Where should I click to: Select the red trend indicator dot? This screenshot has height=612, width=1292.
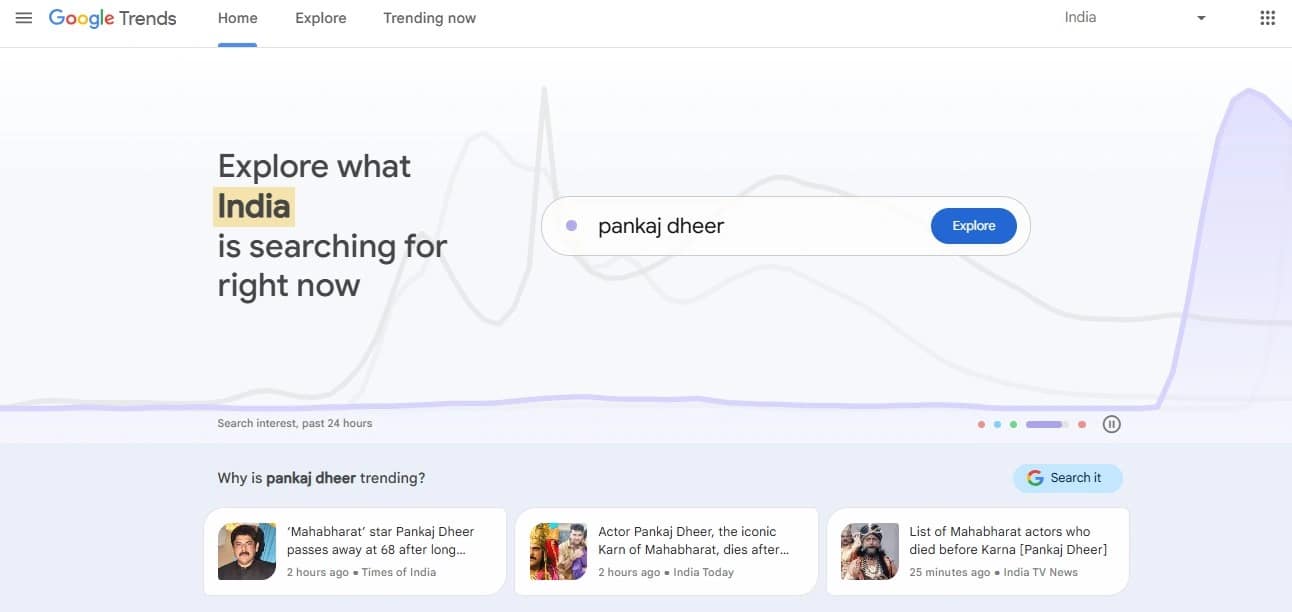981,424
